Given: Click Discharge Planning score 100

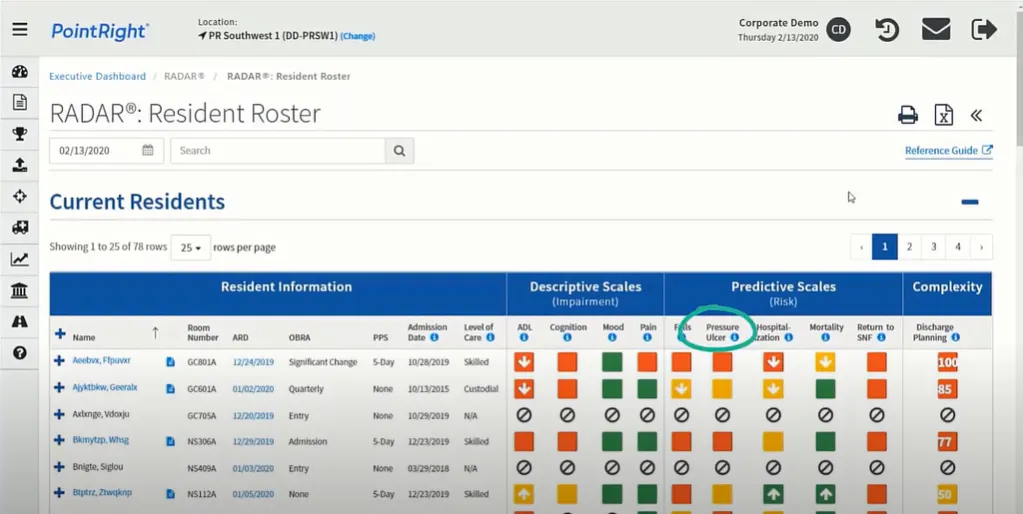Looking at the screenshot, I should (x=947, y=362).
